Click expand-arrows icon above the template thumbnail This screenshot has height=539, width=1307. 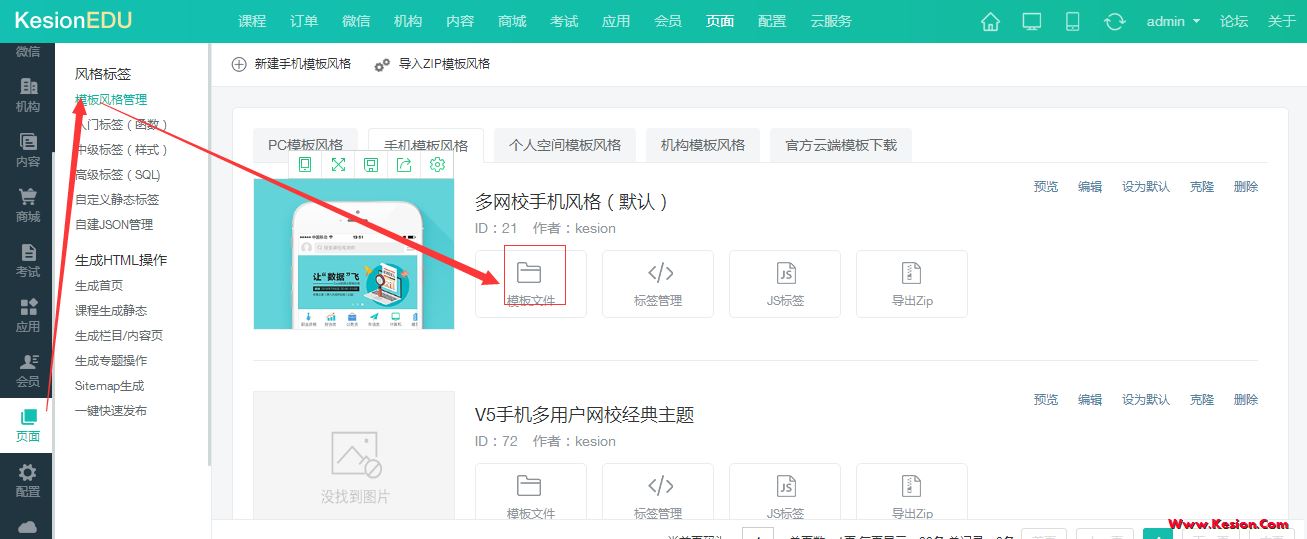[x=338, y=165]
